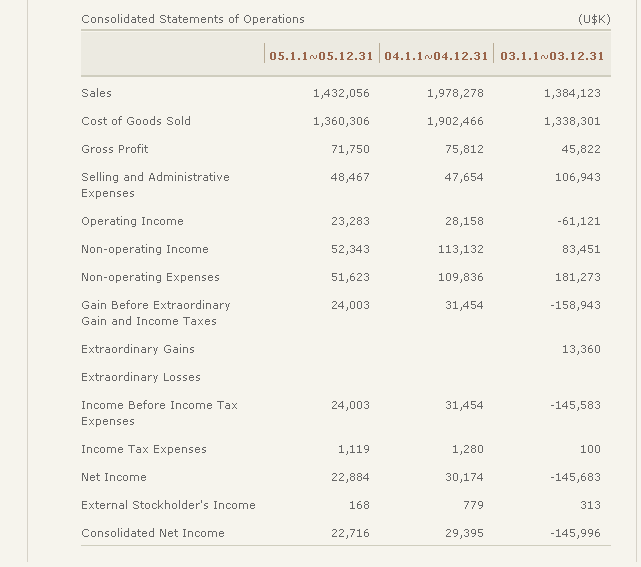Viewport: 641px width, 567px height.
Task: Click the Consolidated Net Income label
Action: 153,533
